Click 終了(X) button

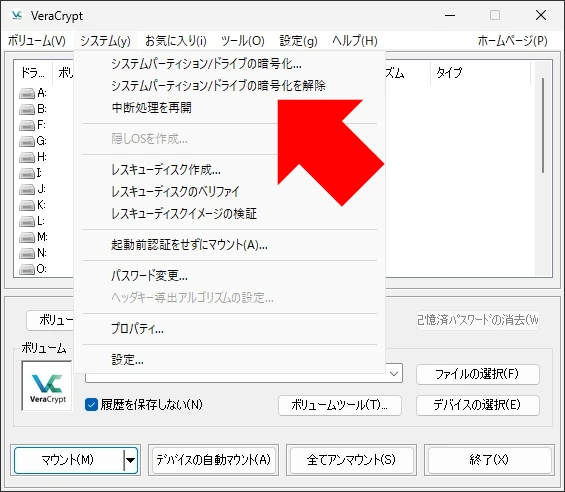tap(489, 460)
